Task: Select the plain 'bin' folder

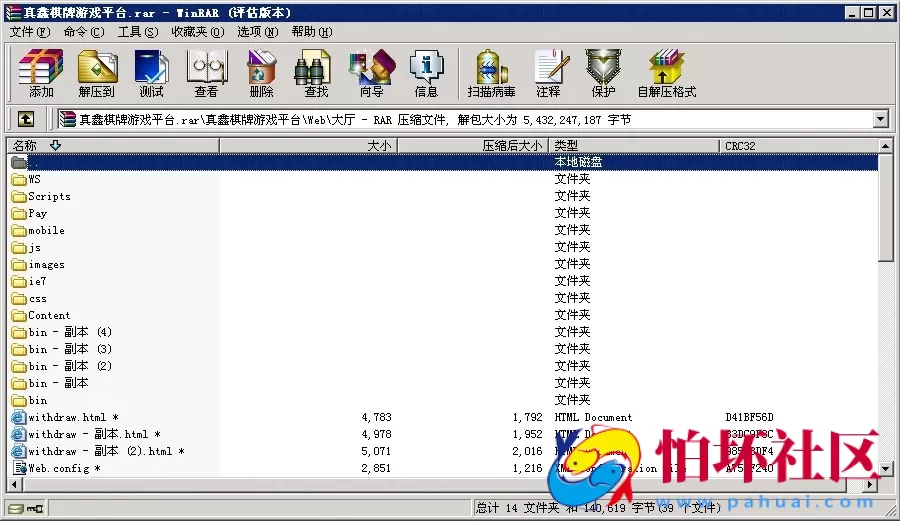Action: (x=38, y=400)
